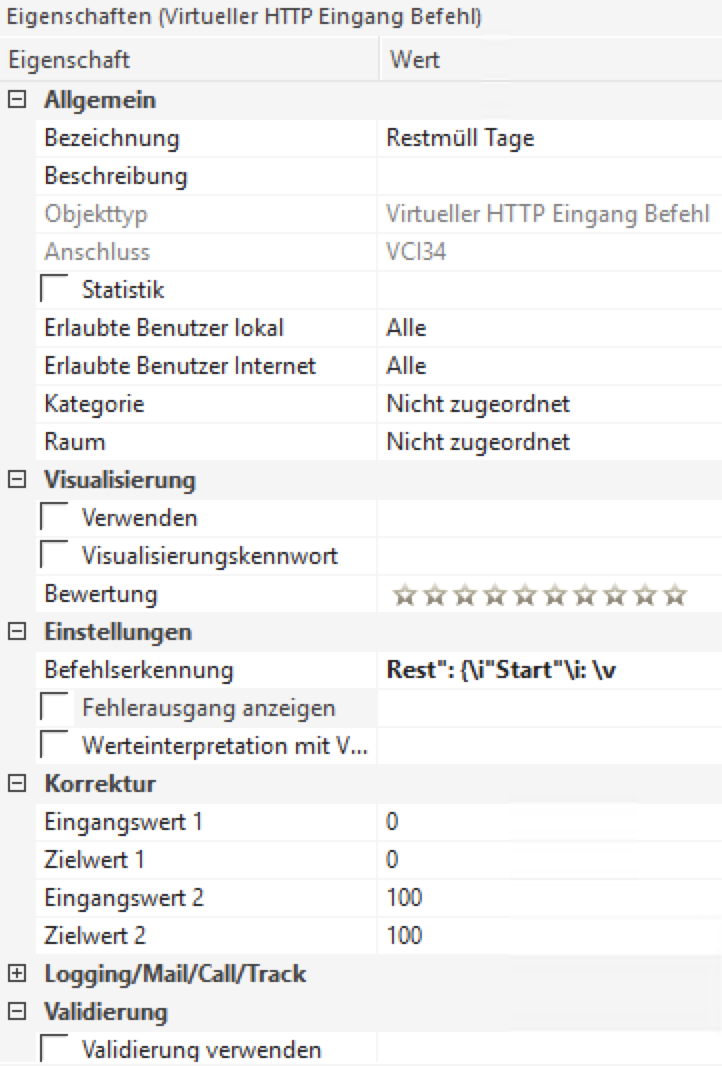Click the empty Beschreibung value field
Screen dimensions: 722x1066
548,177
